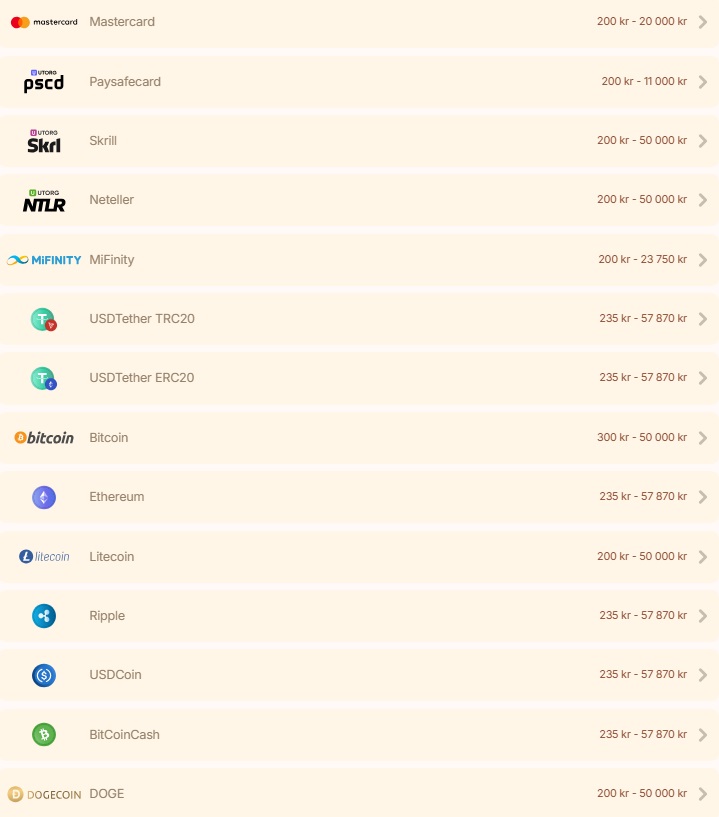Open the Litecoin row chevron
The image size is (719, 817).
pos(703,557)
